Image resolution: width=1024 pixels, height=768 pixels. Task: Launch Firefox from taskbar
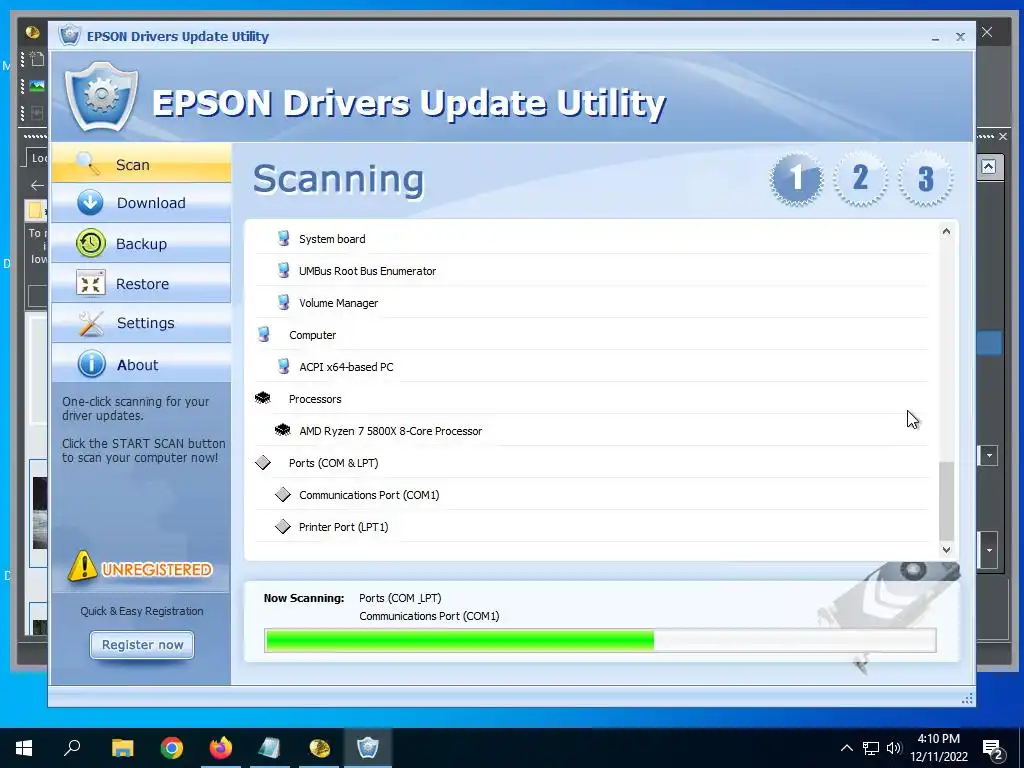(221, 748)
